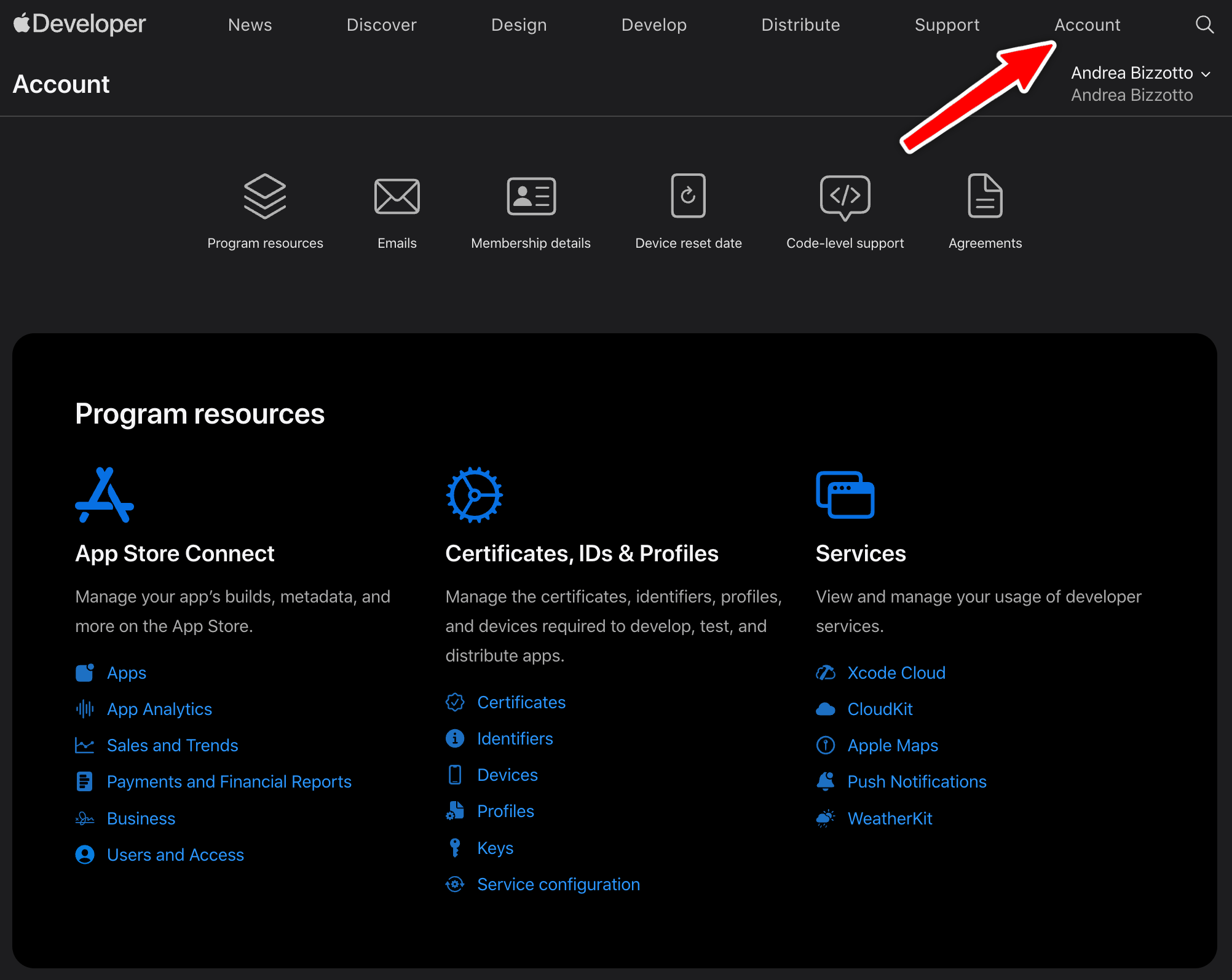Open the Code-level support icon
1232x980 pixels.
click(x=845, y=197)
